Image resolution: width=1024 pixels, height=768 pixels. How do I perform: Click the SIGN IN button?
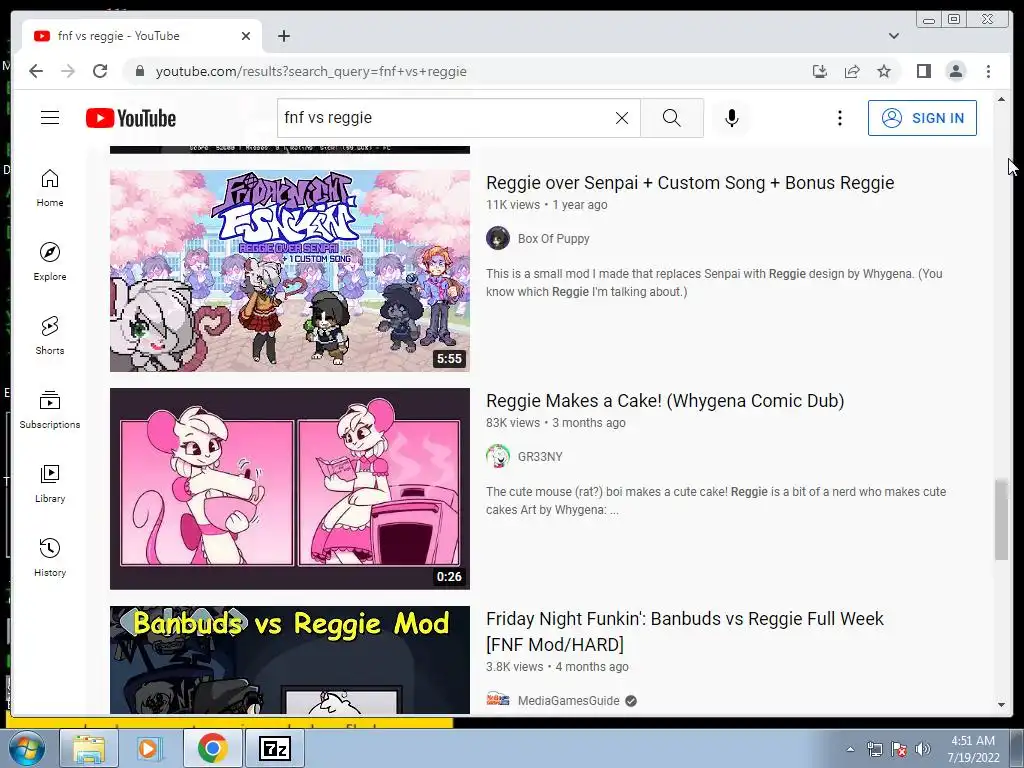point(922,118)
